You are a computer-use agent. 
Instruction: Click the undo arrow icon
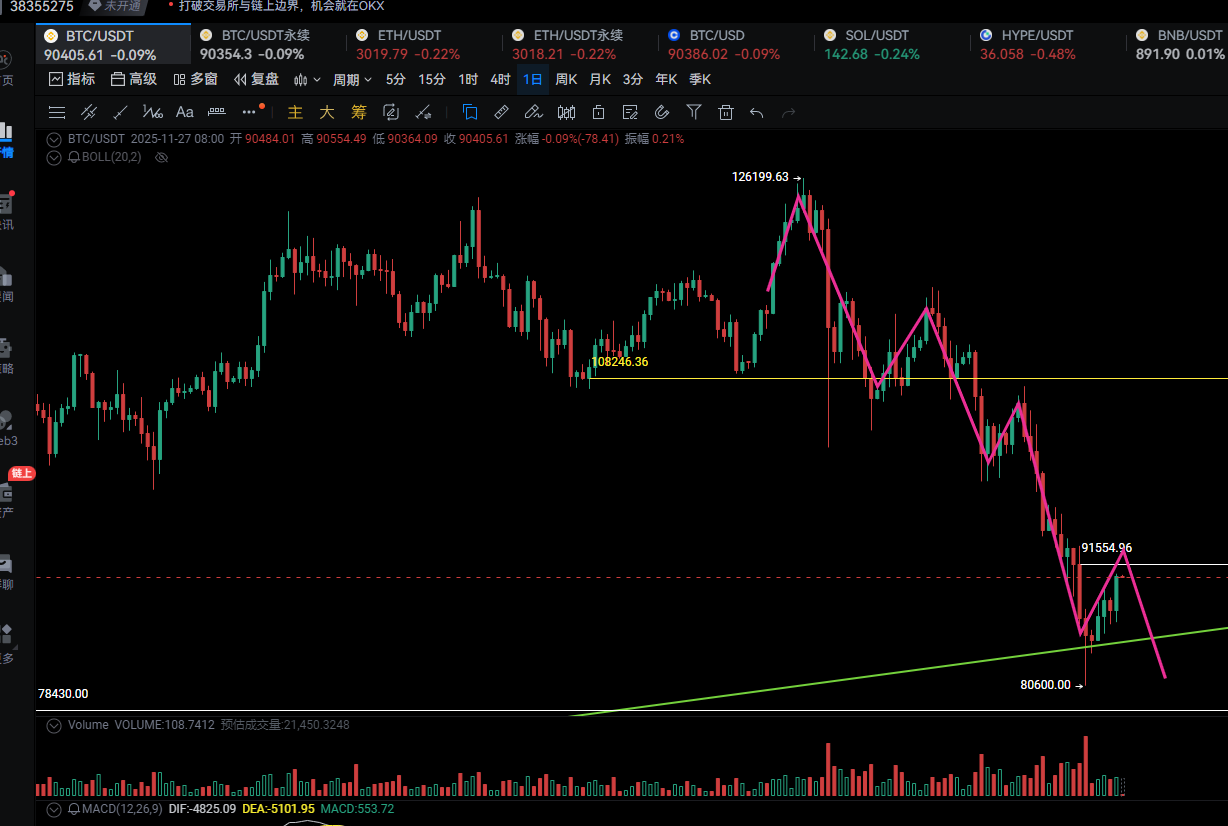757,112
